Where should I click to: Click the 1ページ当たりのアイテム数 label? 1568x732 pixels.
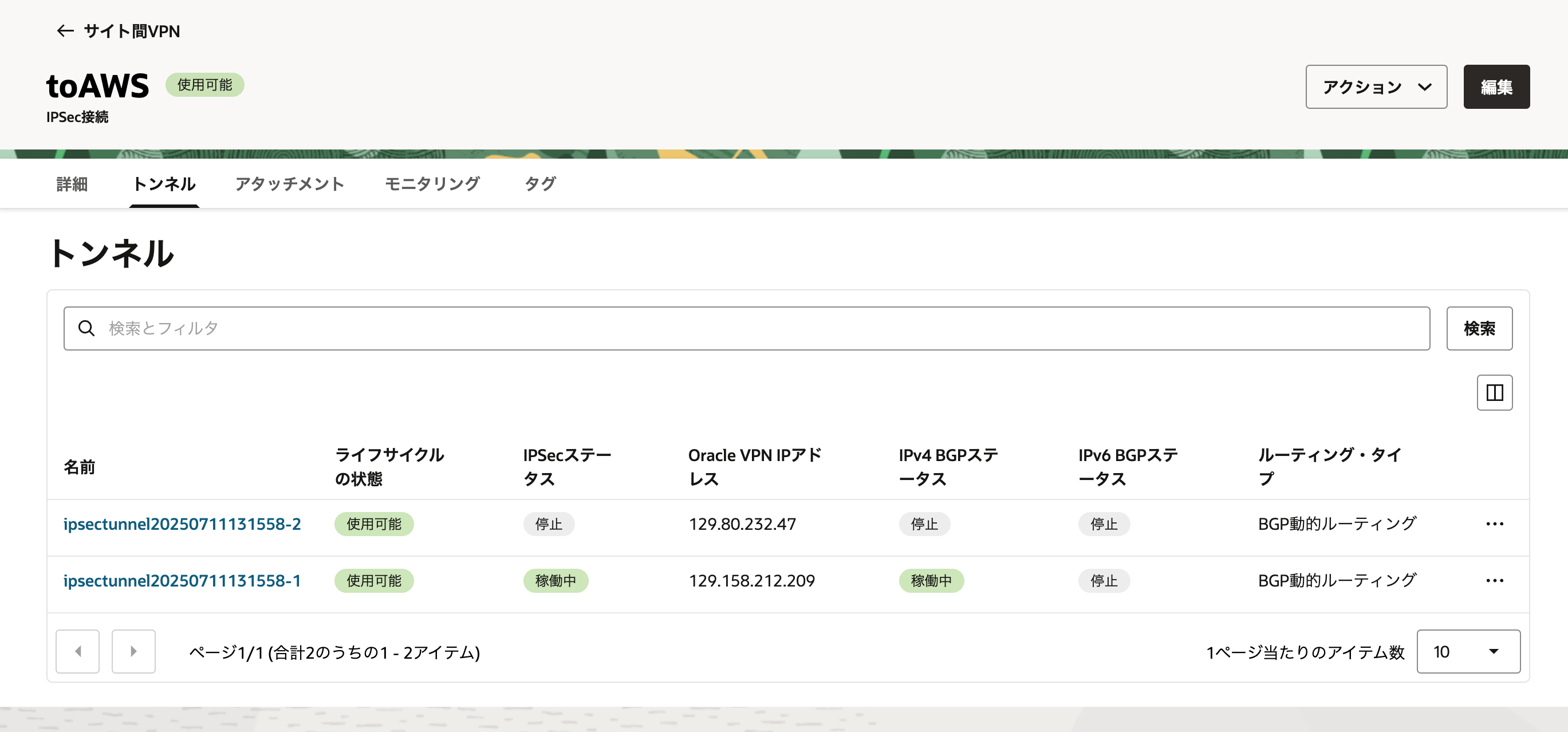1305,652
